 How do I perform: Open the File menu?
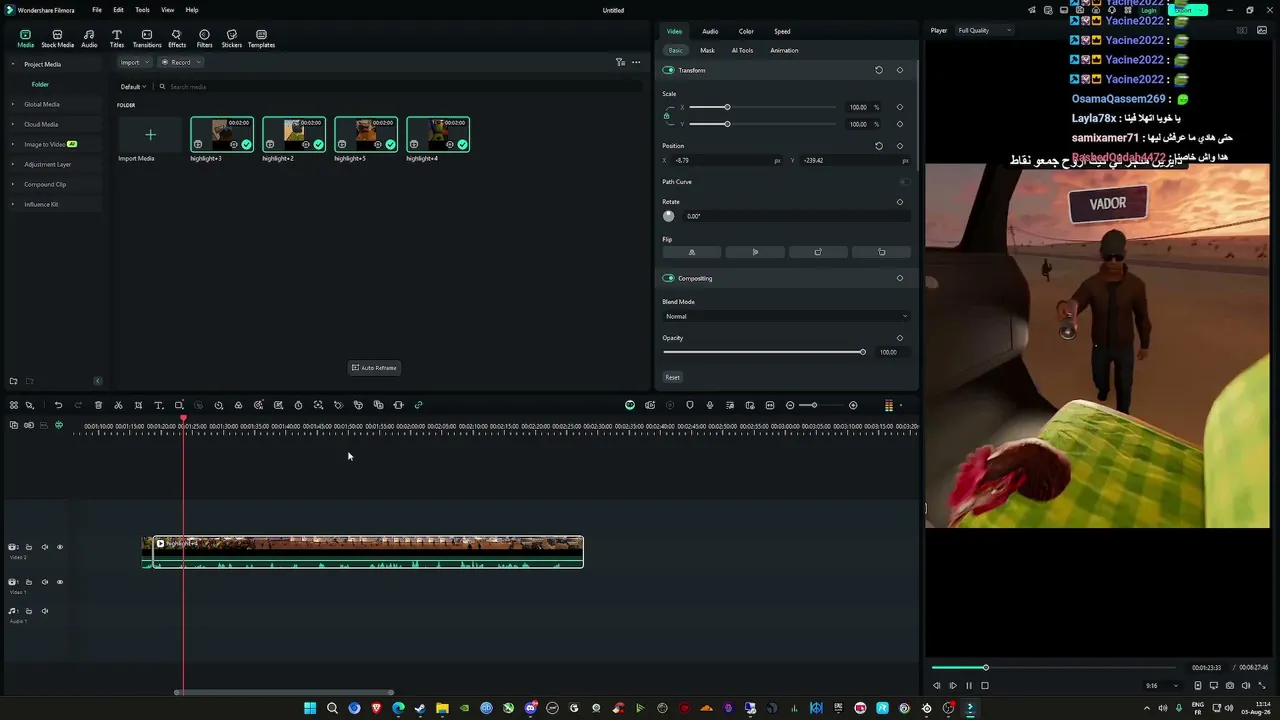coord(97,10)
